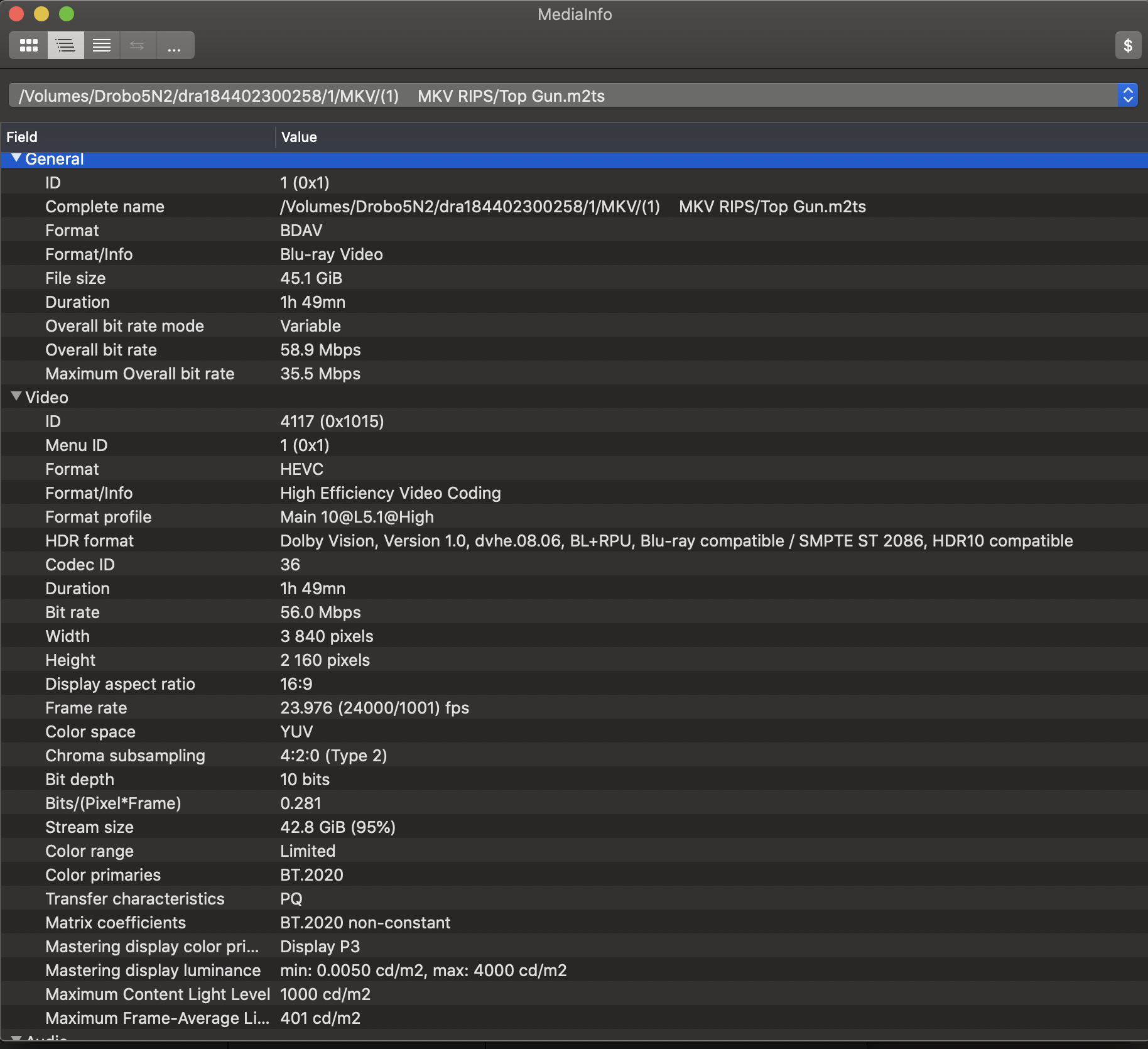Click the 56.0 Mbps bit rate value
1148x1049 pixels.
coord(321,612)
